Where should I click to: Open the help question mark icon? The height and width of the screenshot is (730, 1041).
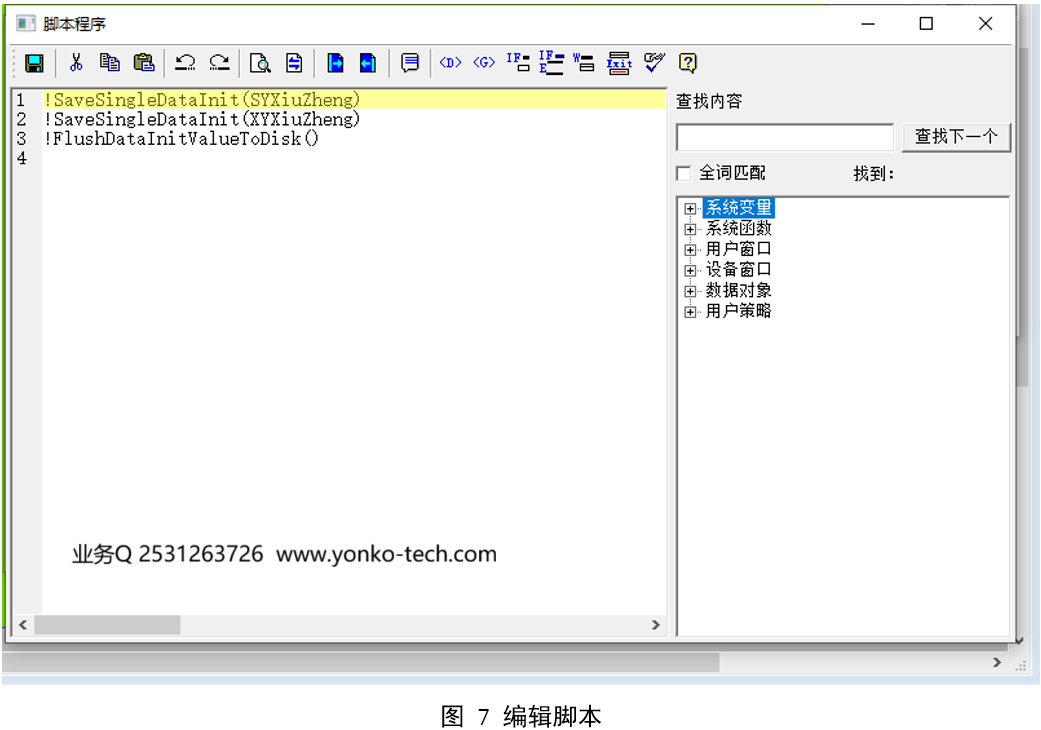point(688,63)
